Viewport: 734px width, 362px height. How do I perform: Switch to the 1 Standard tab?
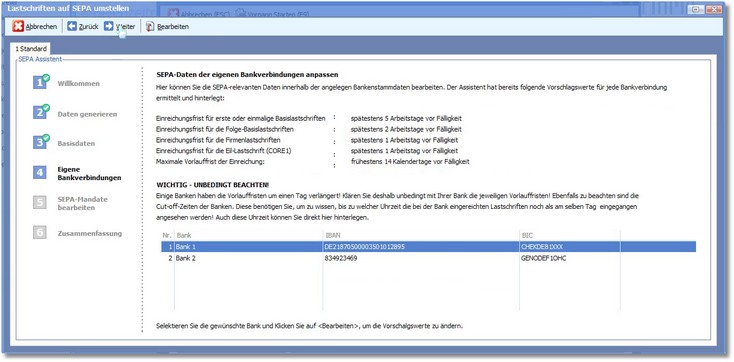[31, 49]
